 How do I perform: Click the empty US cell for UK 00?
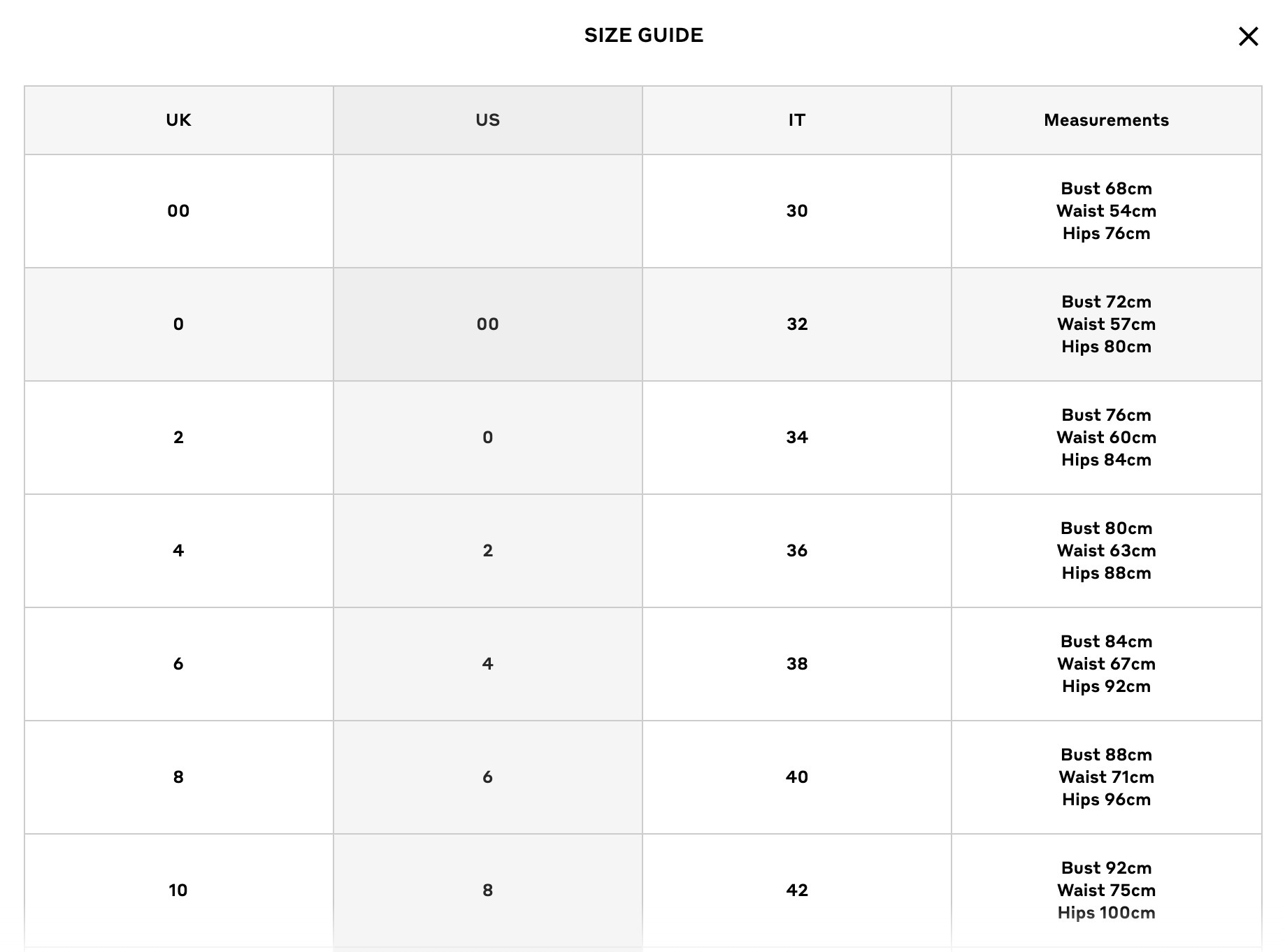[x=488, y=211]
